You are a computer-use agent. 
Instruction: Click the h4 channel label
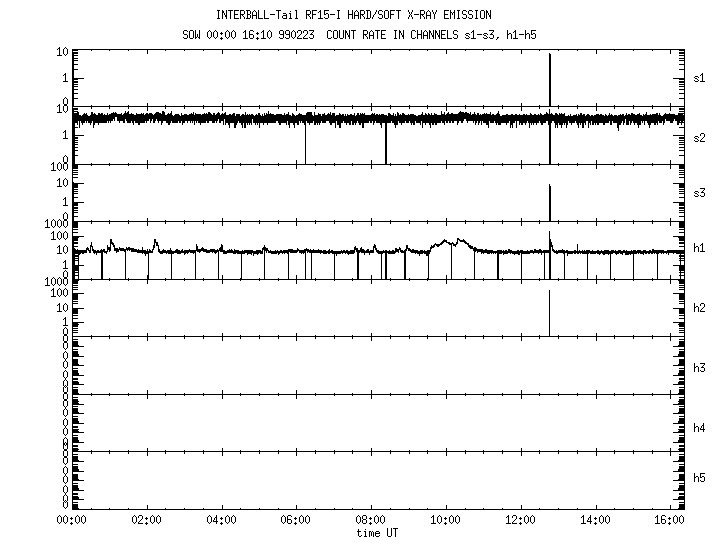(x=699, y=428)
